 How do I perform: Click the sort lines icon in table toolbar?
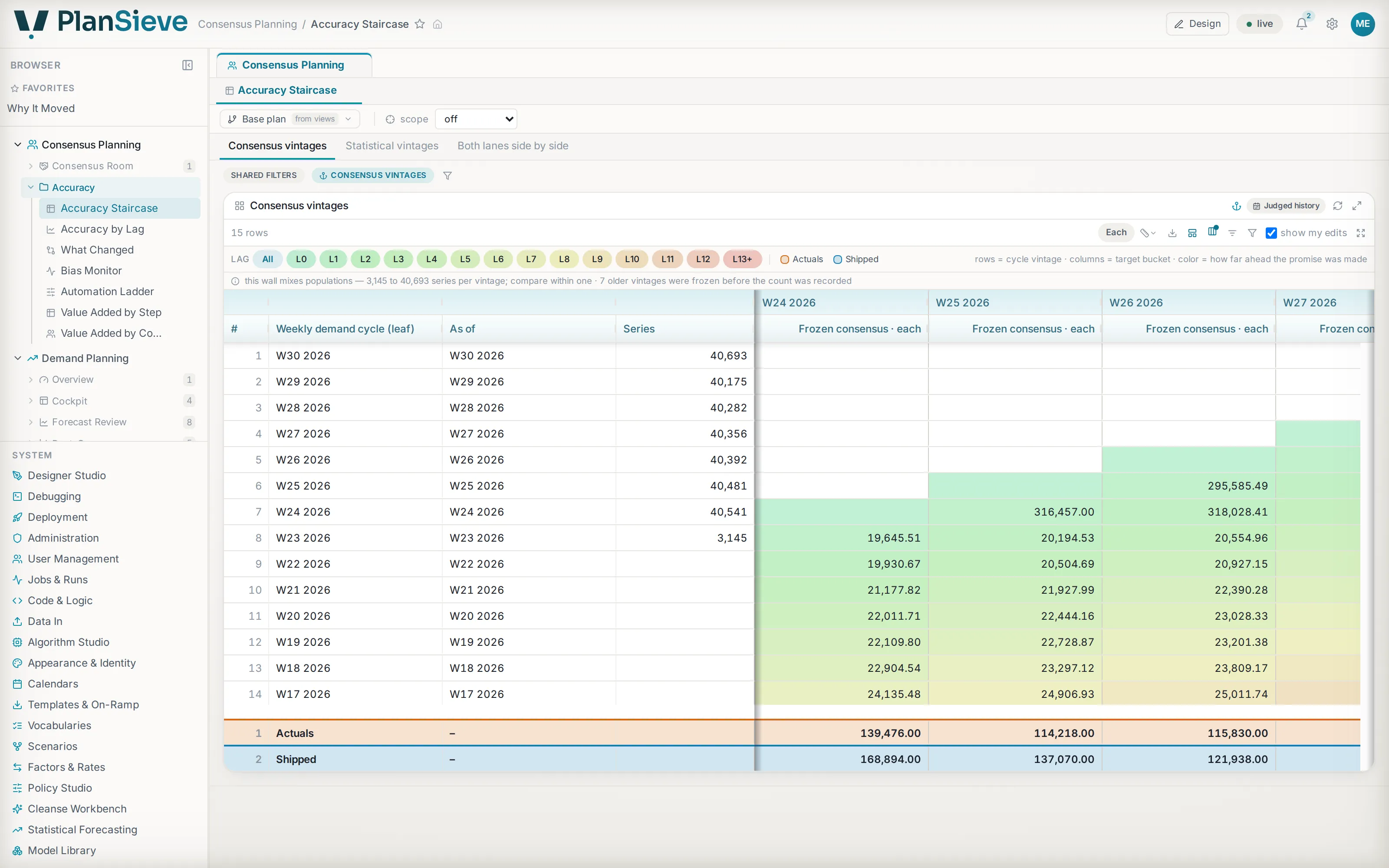pos(1232,233)
